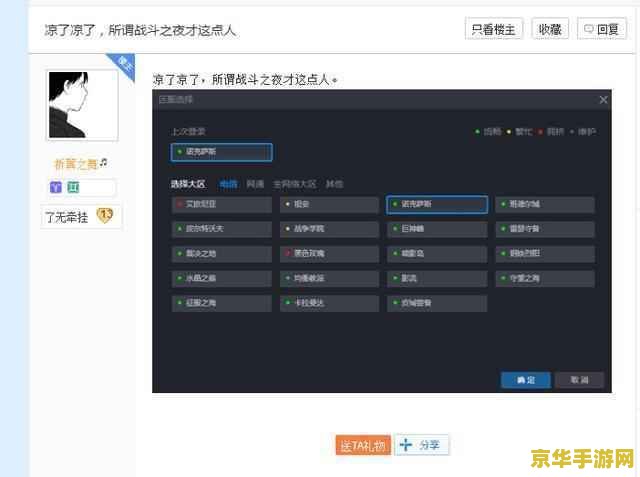Click the level 13 badge icon
This screenshot has width=640, height=477.
105,215
